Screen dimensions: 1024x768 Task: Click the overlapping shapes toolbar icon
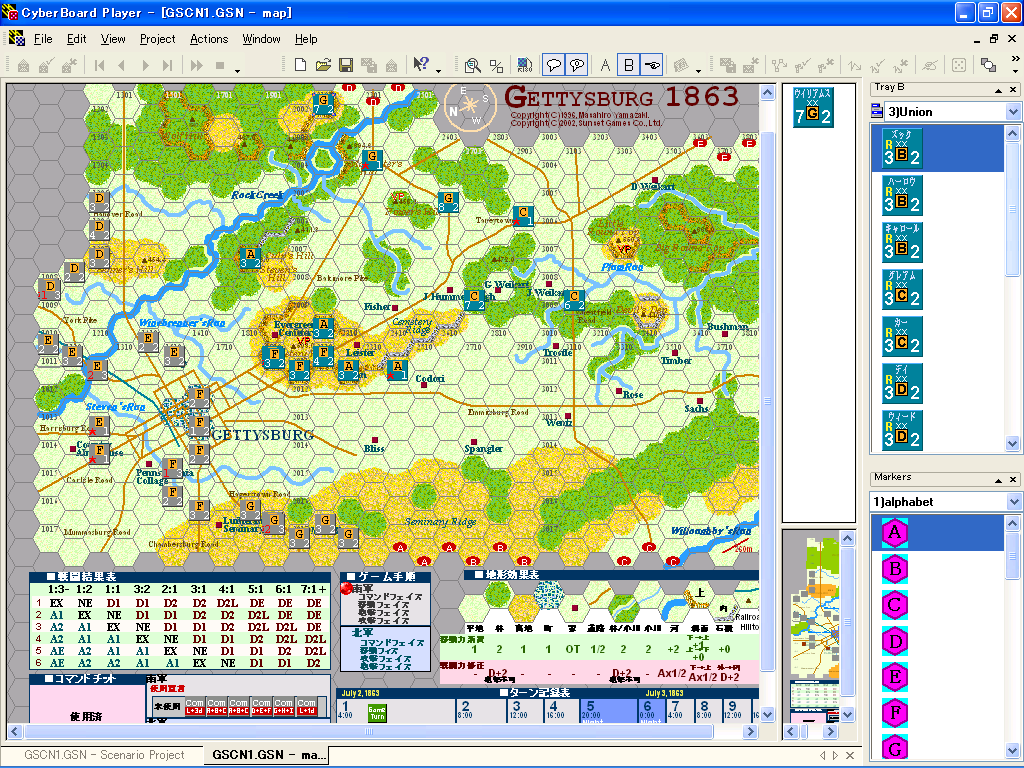(x=988, y=65)
